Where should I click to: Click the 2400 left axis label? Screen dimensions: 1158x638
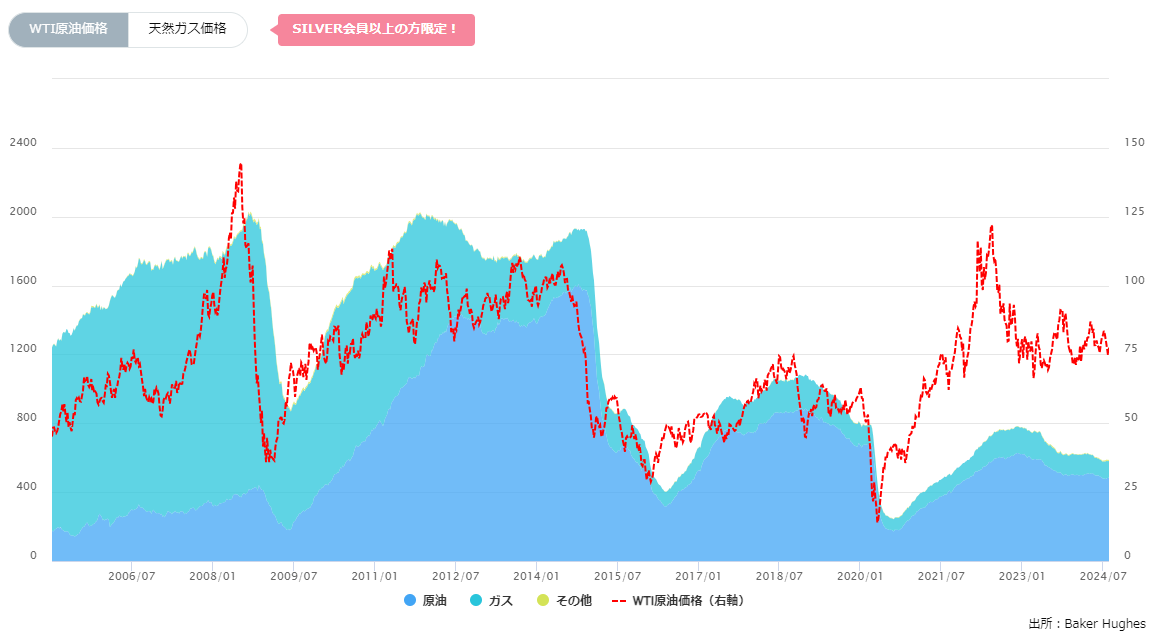[x=23, y=143]
